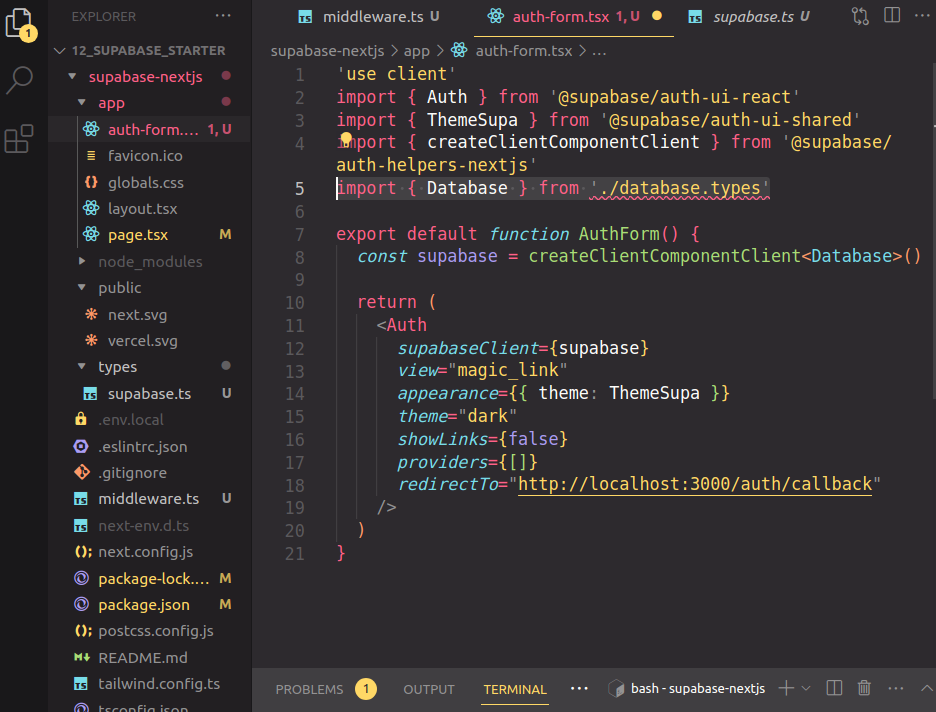
Task: Click line number 5 in the gutter
Action: coord(300,189)
